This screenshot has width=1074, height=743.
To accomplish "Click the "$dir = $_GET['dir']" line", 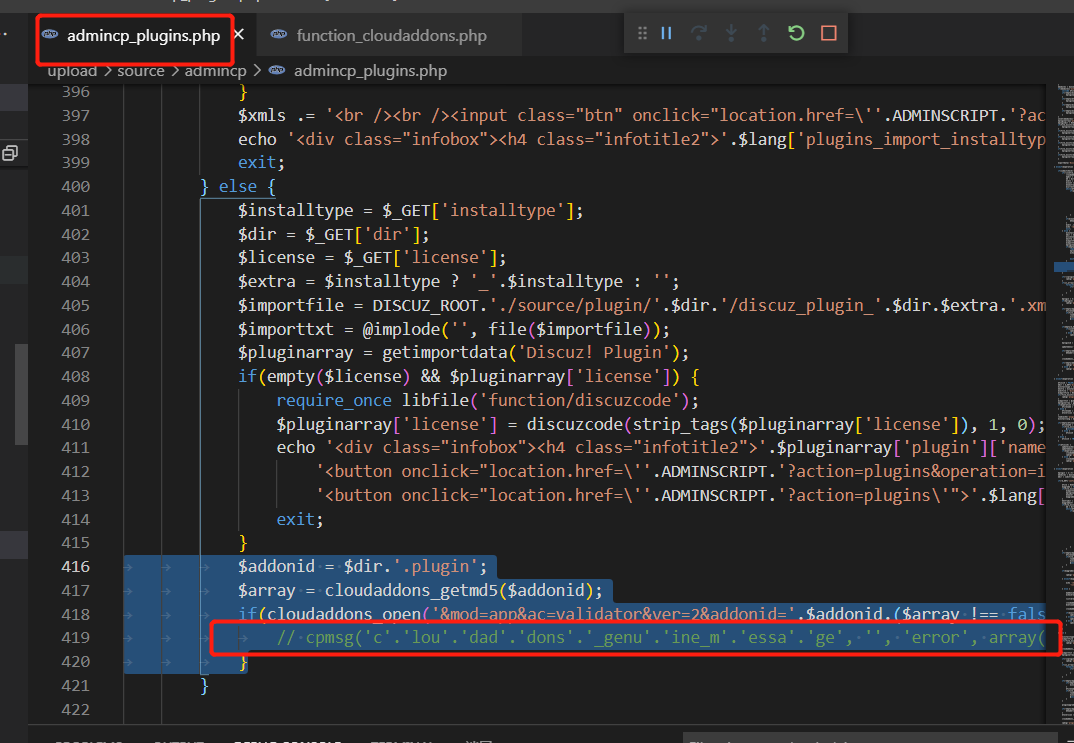I will click(x=334, y=234).
